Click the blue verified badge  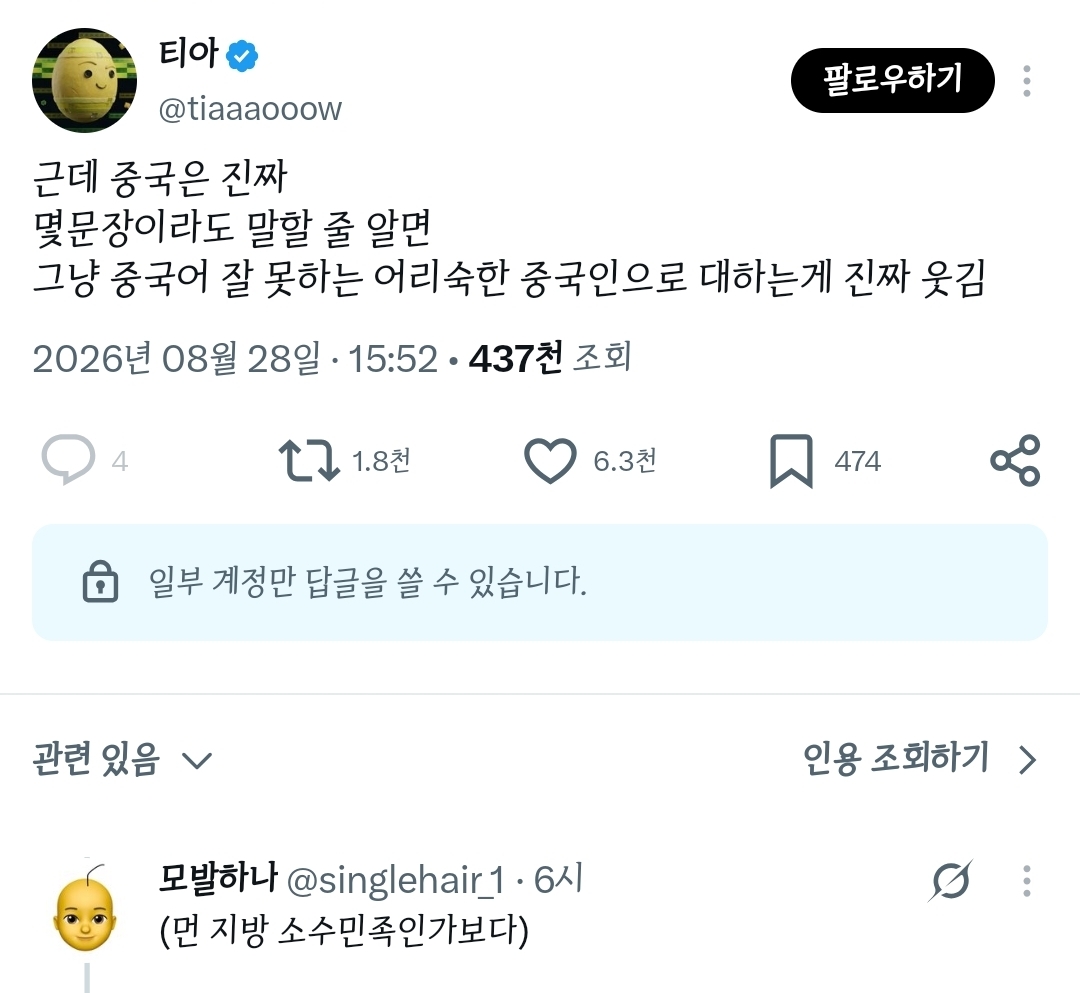pos(242,55)
